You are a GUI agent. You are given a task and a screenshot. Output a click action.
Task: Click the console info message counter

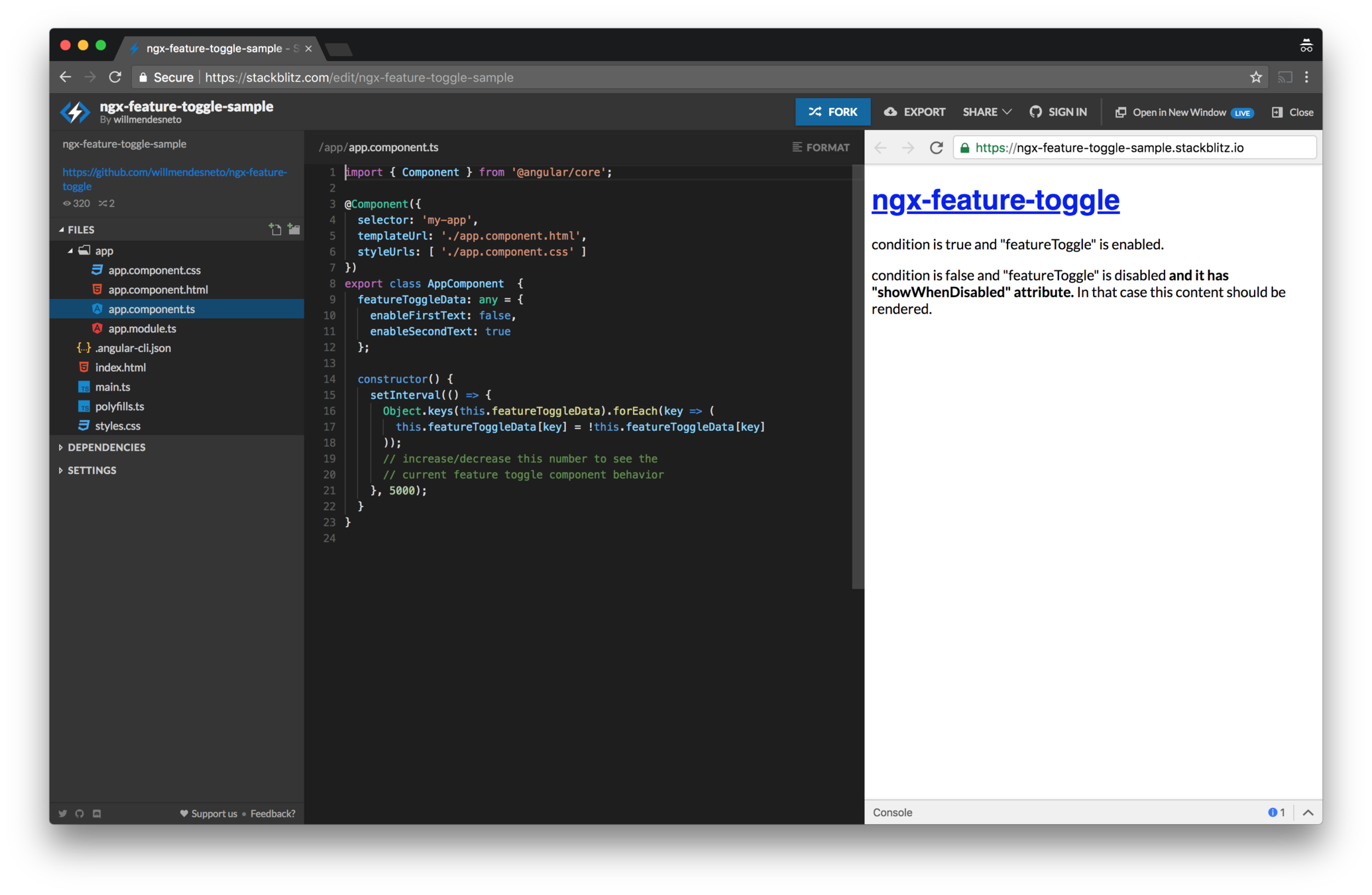1276,813
